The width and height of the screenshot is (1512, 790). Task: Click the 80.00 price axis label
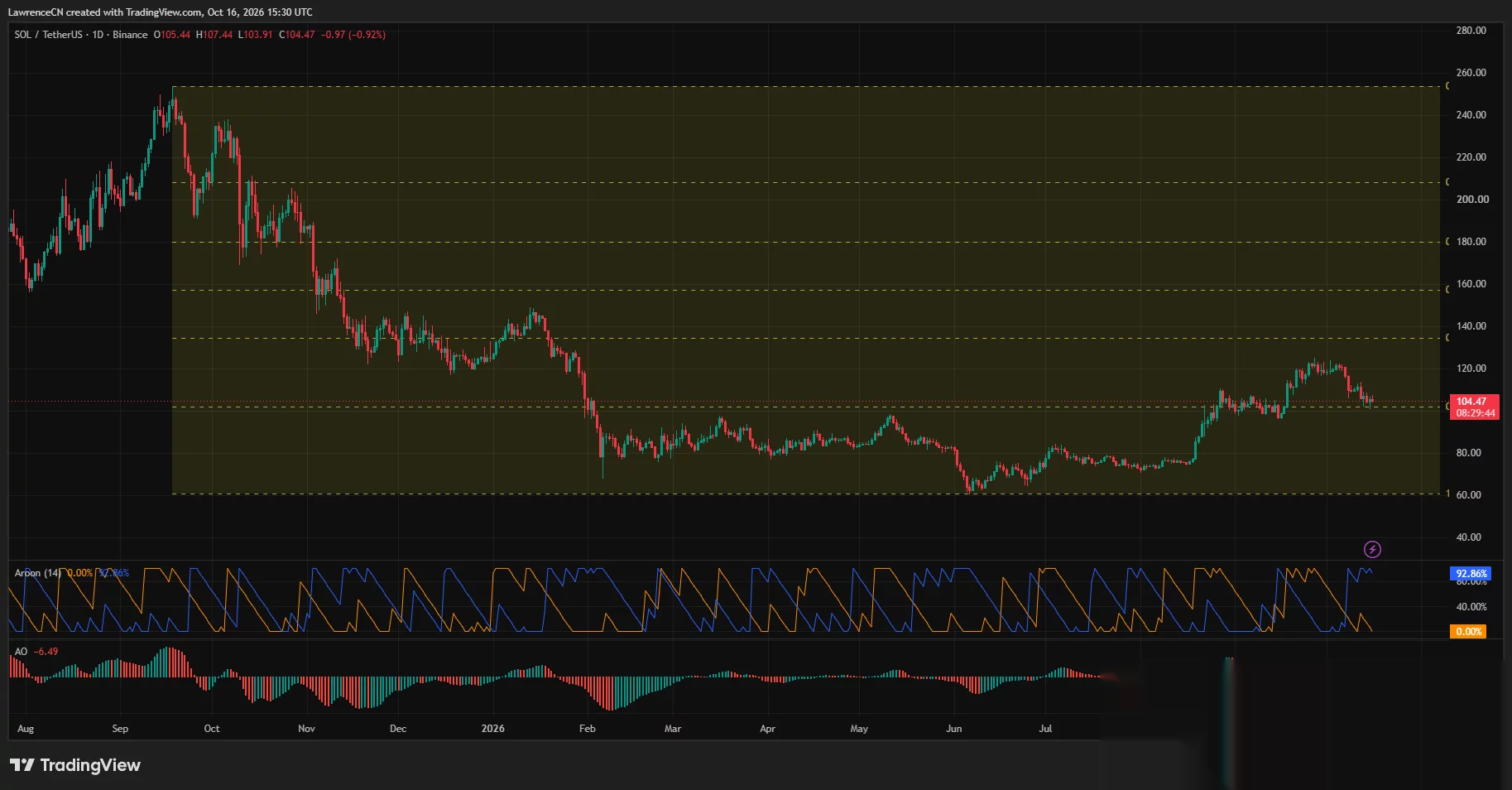pos(1468,453)
